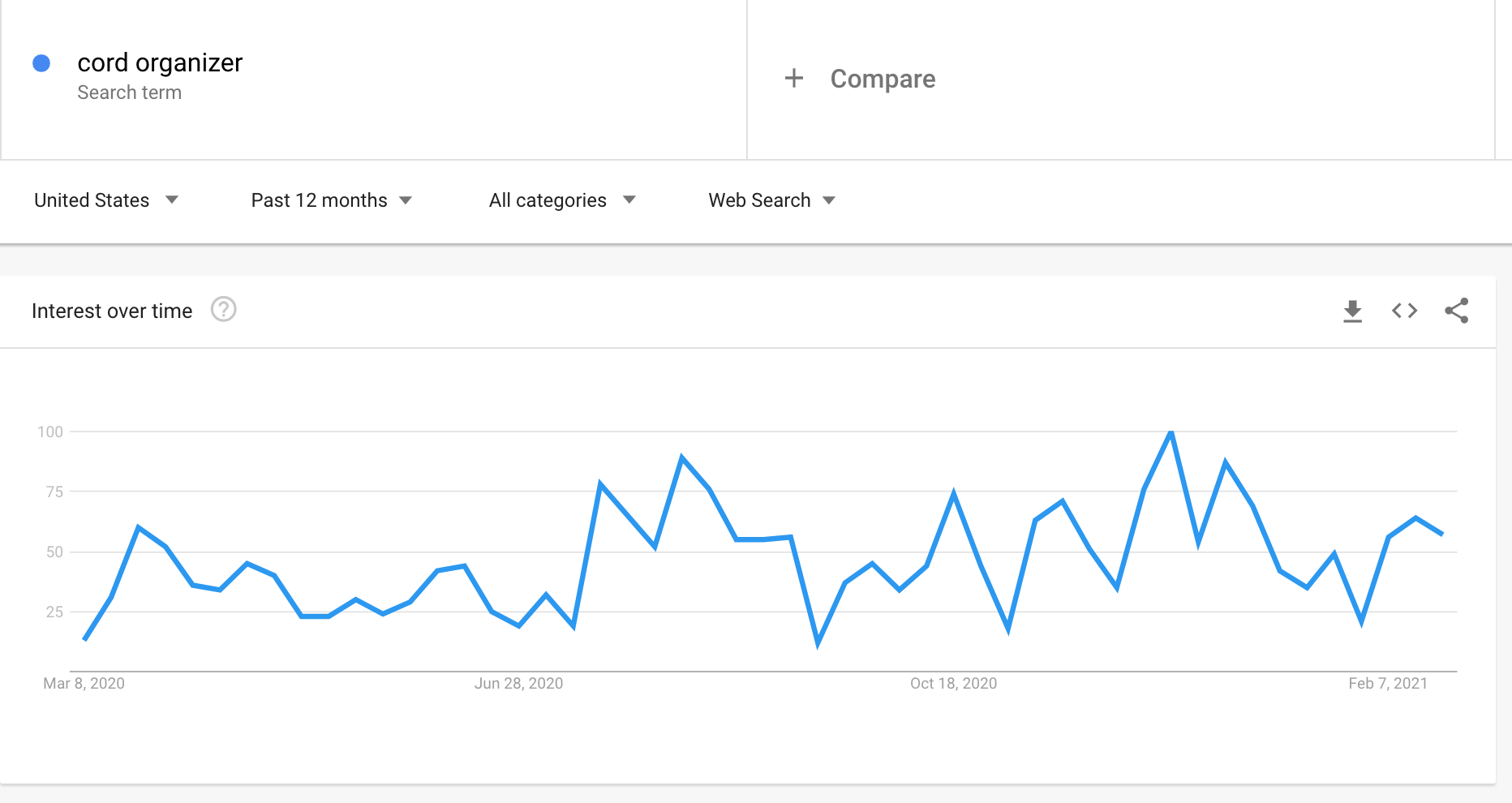Download the interest over time CSV
This screenshot has width=1512, height=803.
click(x=1352, y=311)
